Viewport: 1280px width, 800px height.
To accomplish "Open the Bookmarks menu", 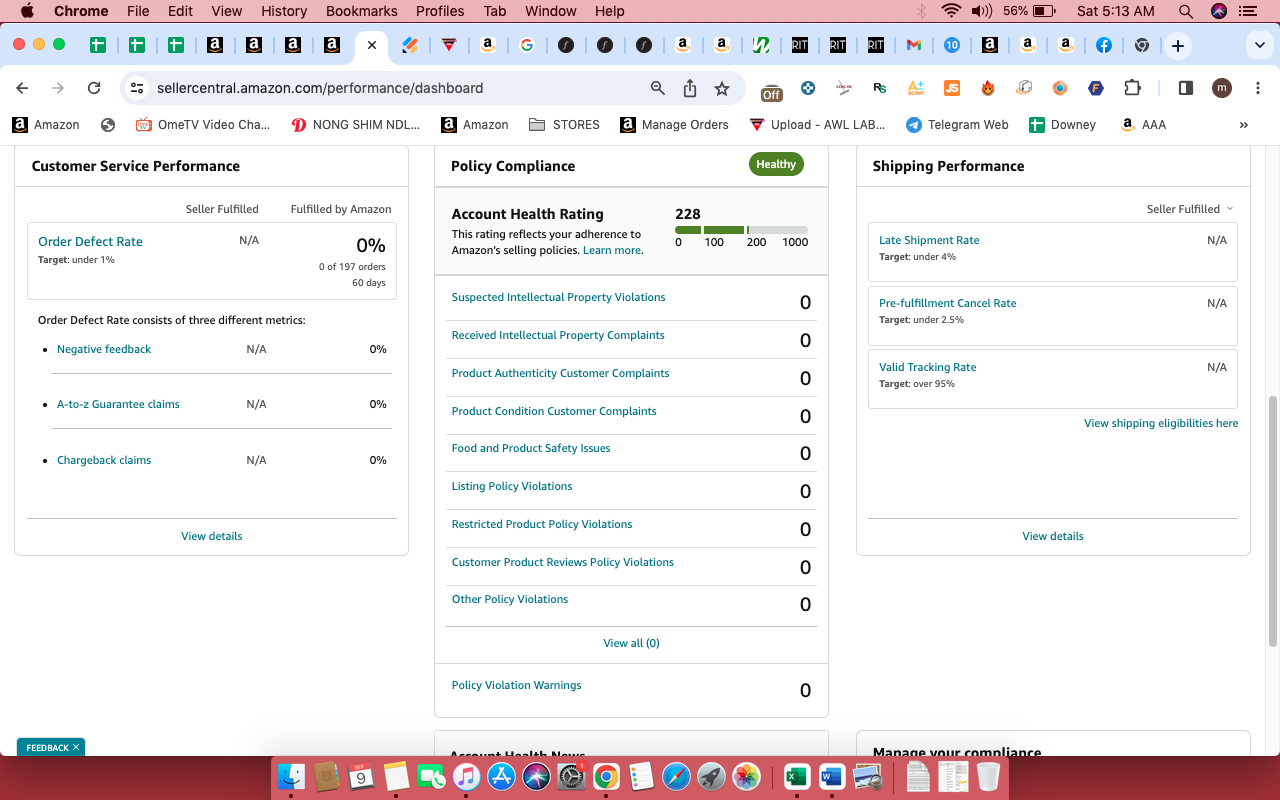I will (362, 11).
